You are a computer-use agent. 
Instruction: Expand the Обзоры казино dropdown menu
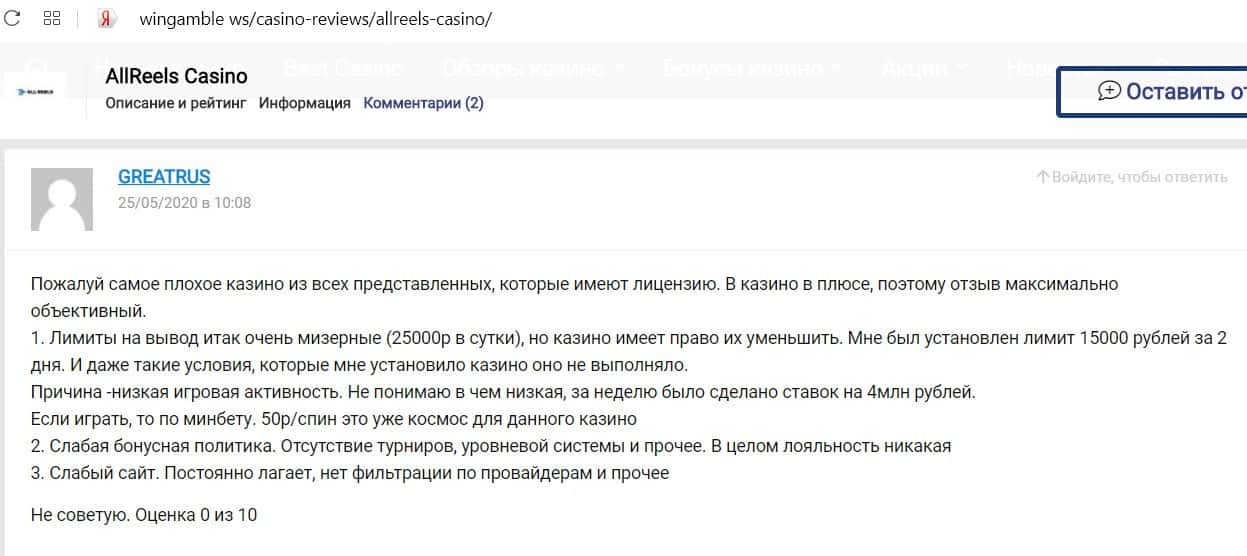pos(533,68)
